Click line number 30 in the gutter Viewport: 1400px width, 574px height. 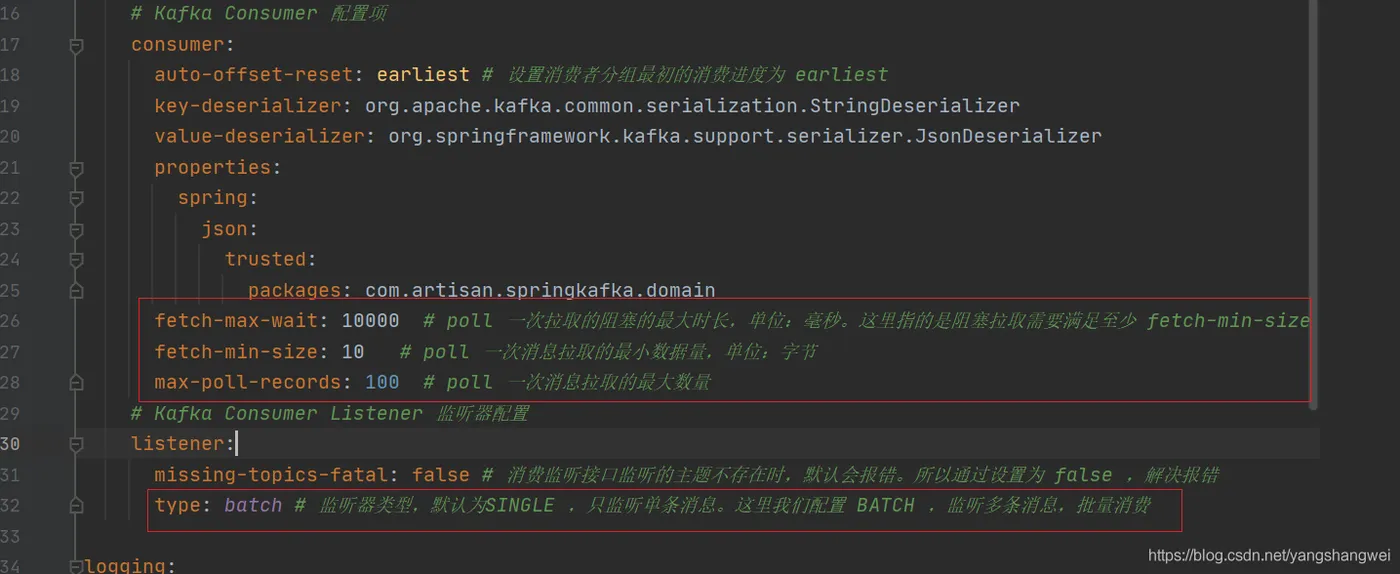click(10, 443)
